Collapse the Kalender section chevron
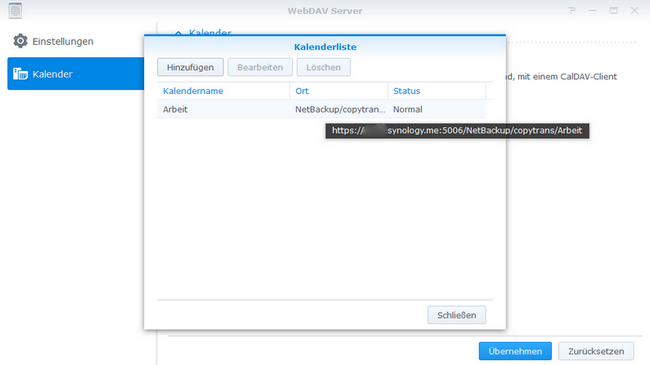This screenshot has height=365, width=650. pyautogui.click(x=178, y=32)
